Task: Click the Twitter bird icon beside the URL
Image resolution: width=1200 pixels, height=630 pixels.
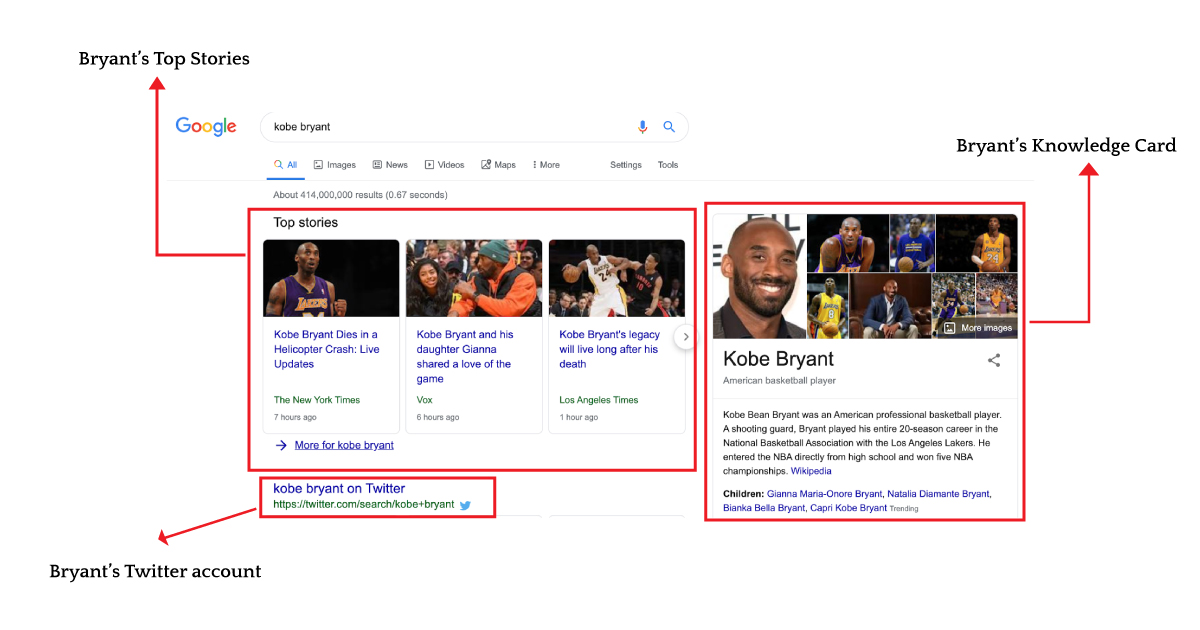Action: (x=465, y=505)
